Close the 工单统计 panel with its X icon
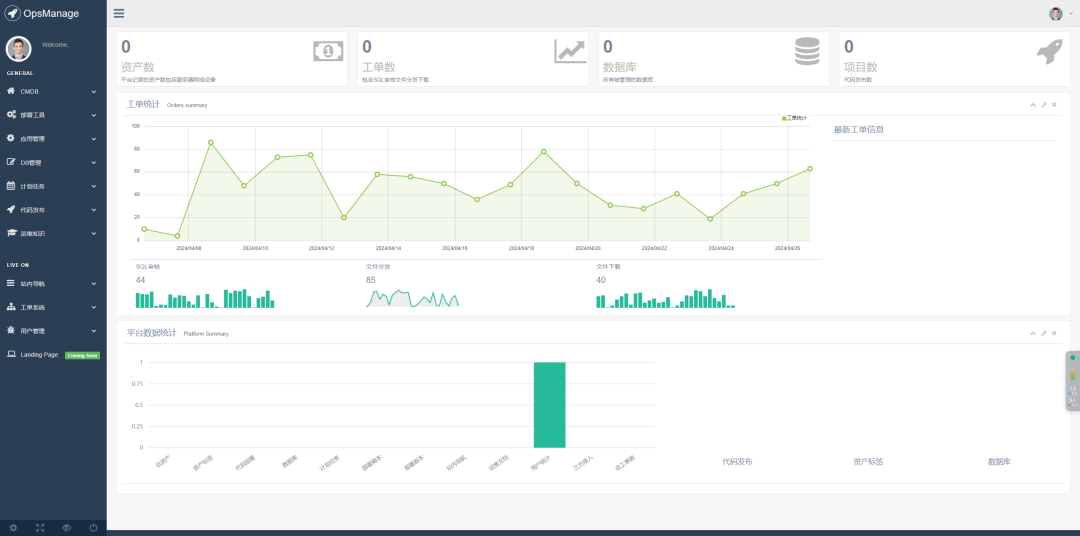The height and width of the screenshot is (536, 1080). pyautogui.click(x=1055, y=105)
